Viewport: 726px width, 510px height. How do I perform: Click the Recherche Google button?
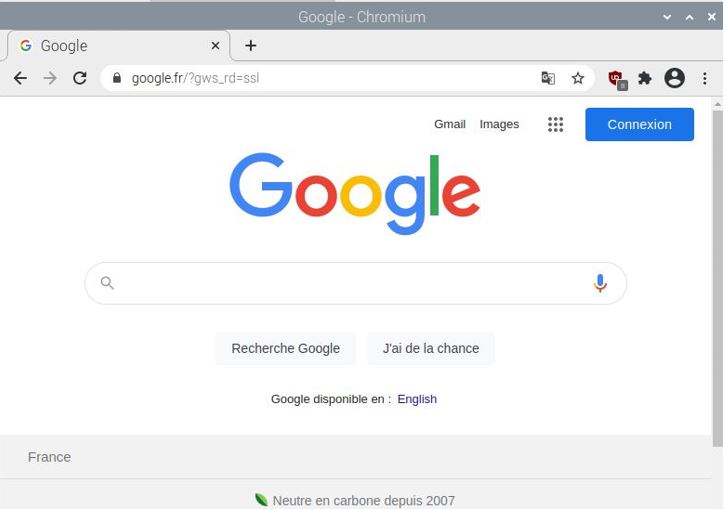click(286, 348)
